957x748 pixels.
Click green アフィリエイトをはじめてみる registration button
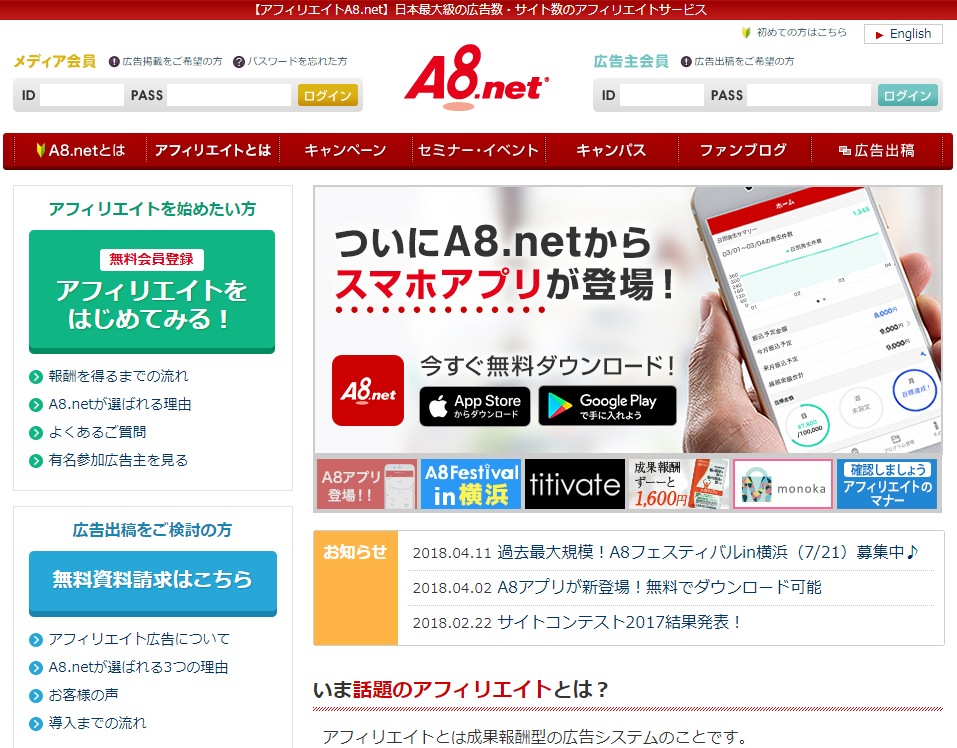click(x=152, y=292)
